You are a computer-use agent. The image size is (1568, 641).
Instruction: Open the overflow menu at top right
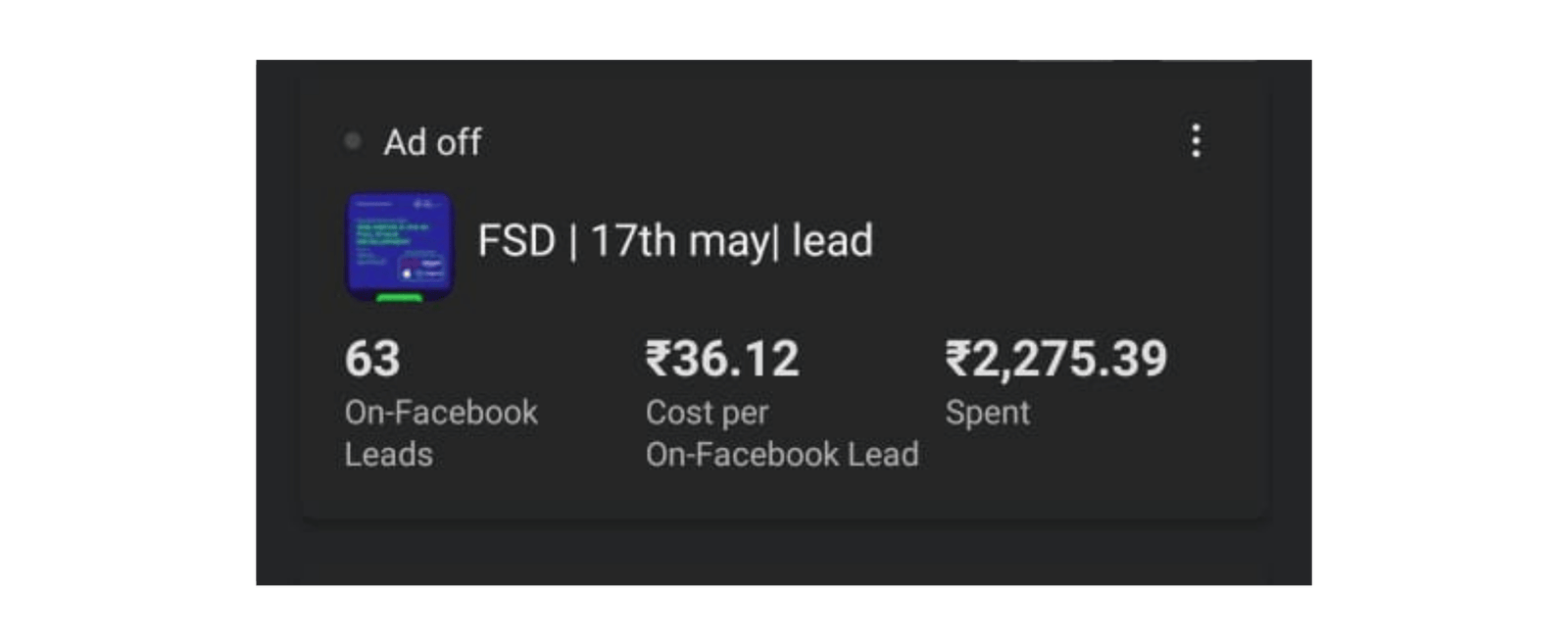point(1196,140)
